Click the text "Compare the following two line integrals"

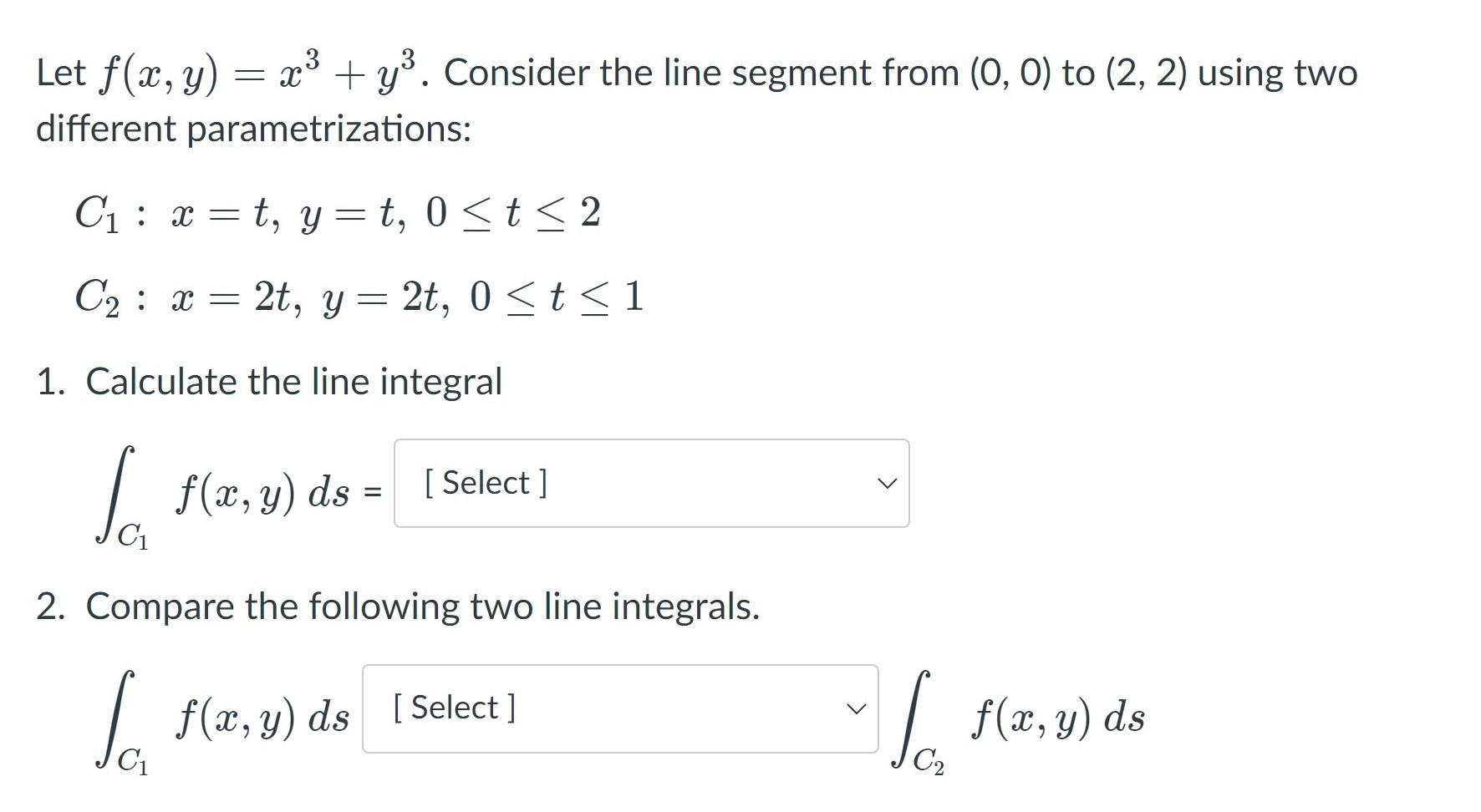click(x=422, y=606)
